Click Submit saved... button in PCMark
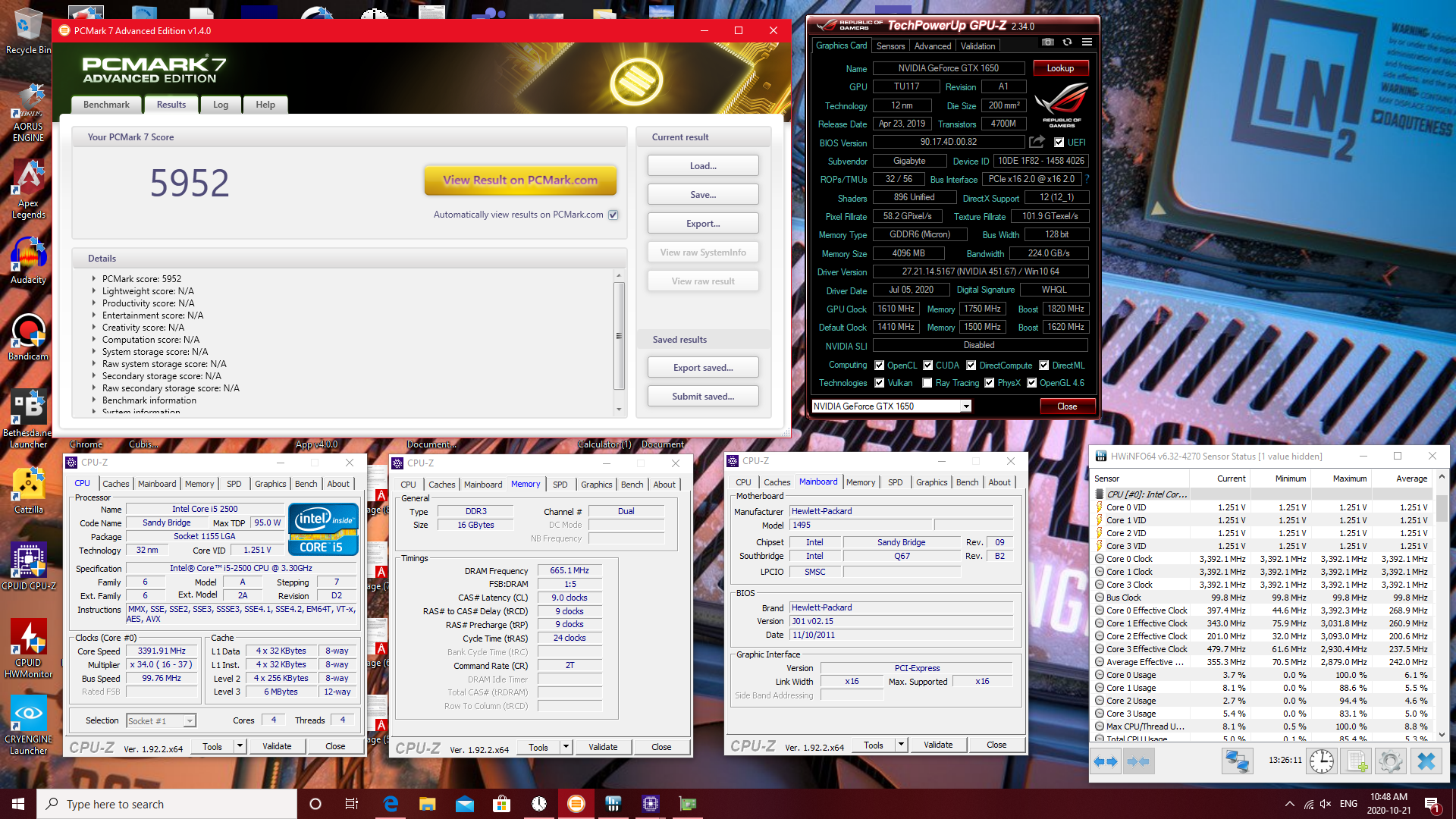This screenshot has width=1456, height=819. click(703, 397)
